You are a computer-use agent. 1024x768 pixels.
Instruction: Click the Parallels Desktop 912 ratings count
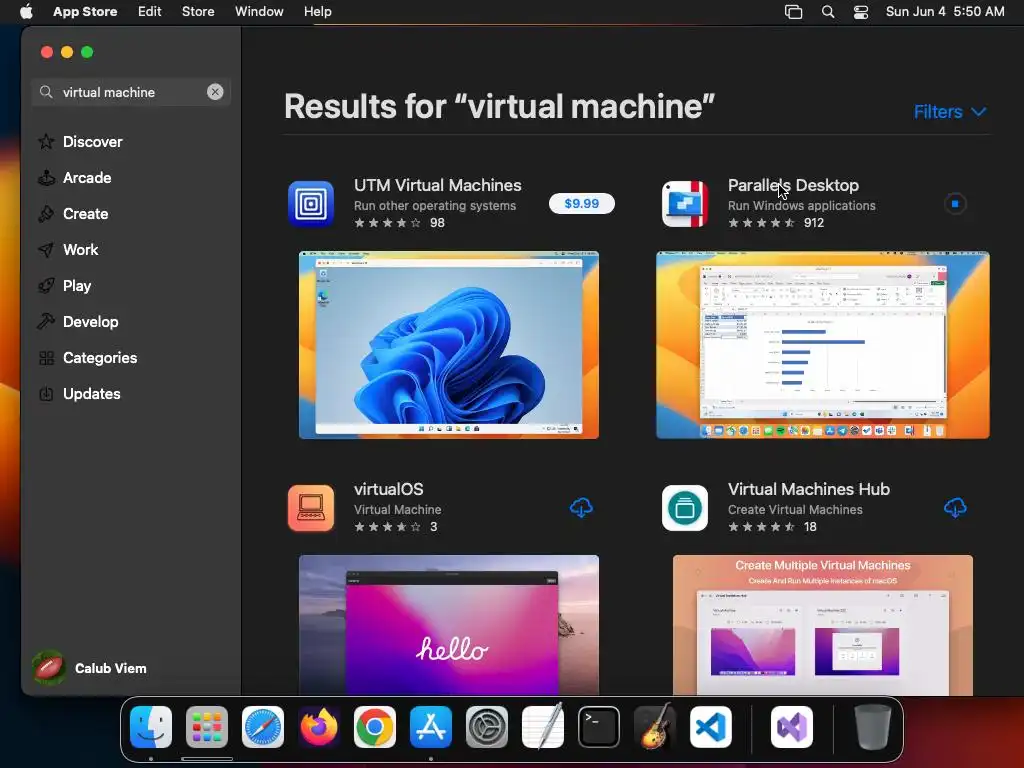tap(814, 223)
